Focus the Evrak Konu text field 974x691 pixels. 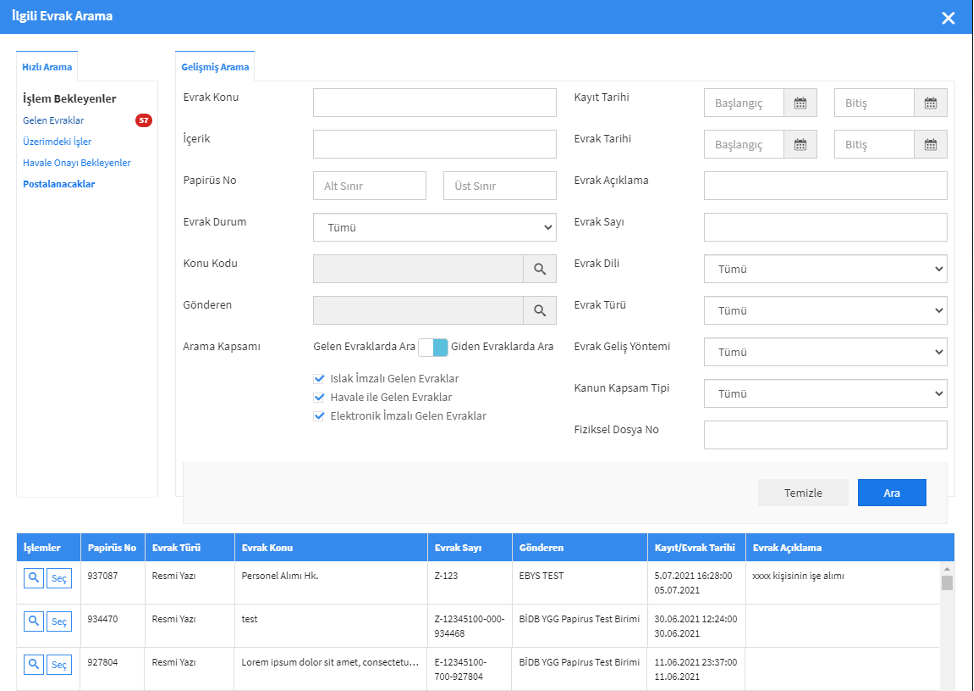tap(435, 103)
